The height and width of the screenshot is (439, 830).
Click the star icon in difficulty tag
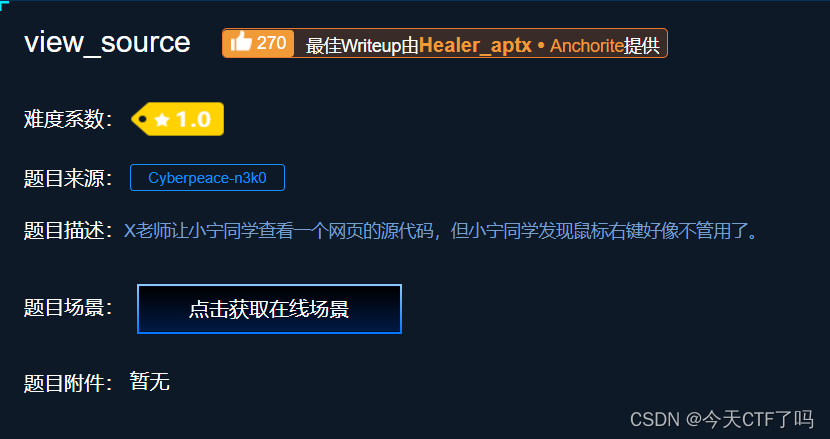[x=161, y=120]
